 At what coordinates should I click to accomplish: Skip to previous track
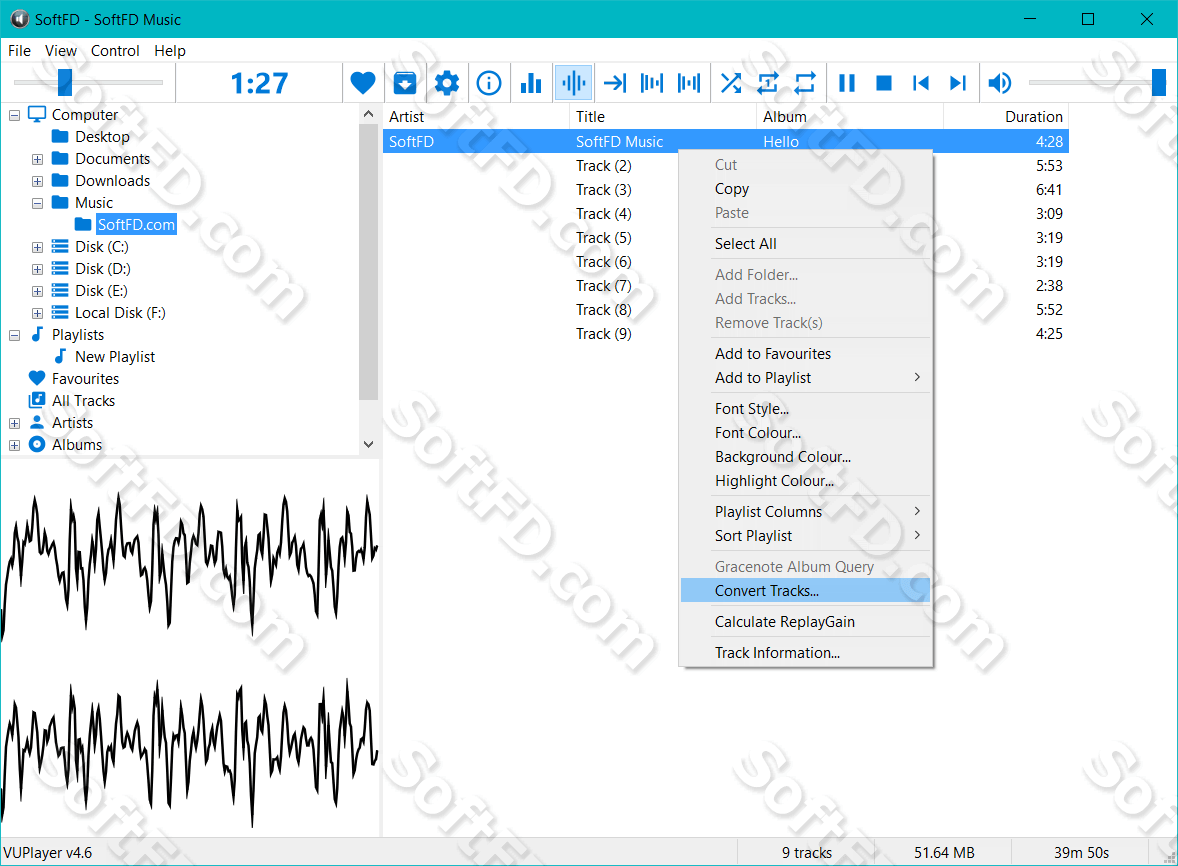coord(920,83)
